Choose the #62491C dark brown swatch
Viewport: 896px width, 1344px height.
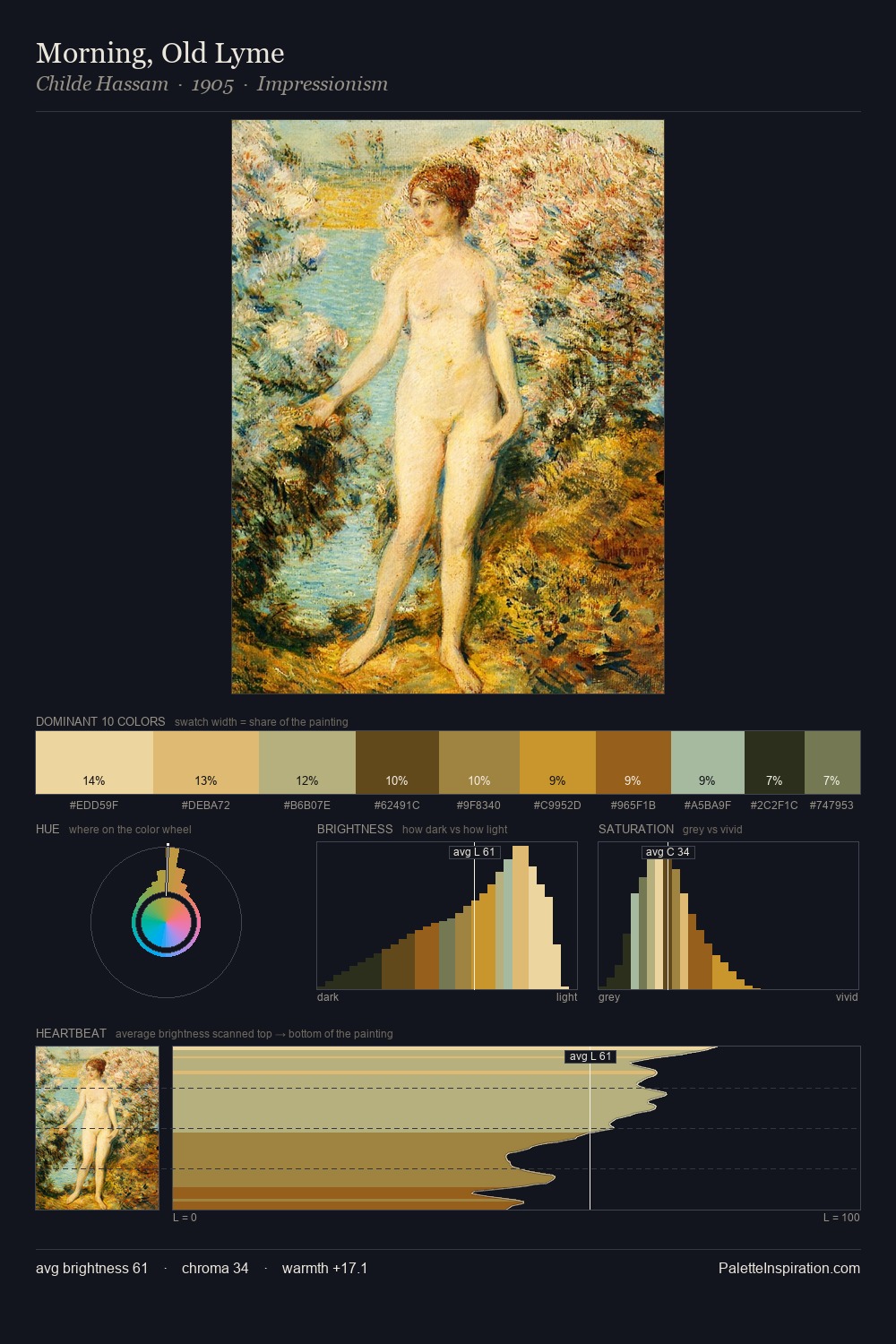[x=397, y=762]
